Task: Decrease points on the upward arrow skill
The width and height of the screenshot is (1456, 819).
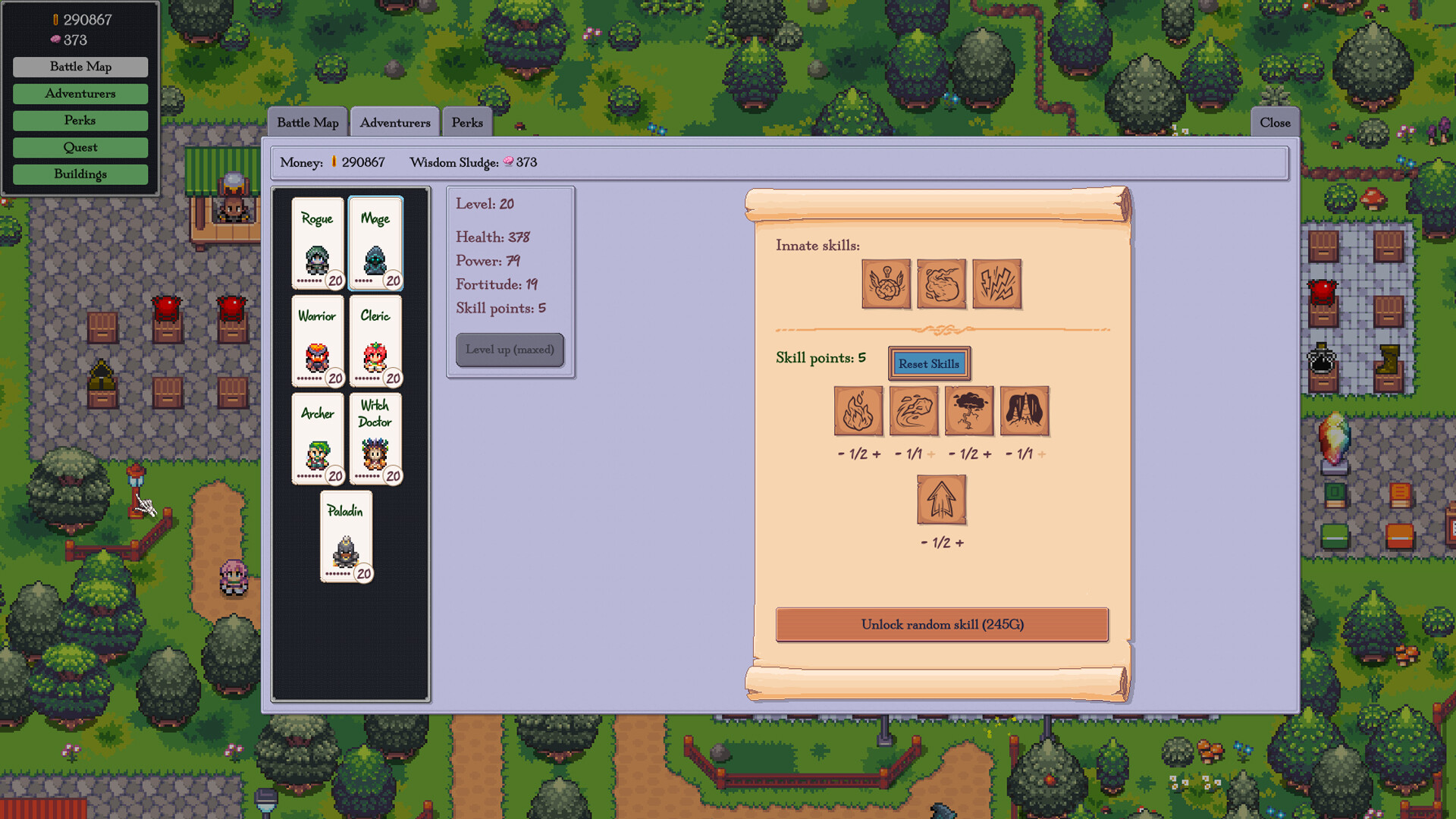Action: 924,543
